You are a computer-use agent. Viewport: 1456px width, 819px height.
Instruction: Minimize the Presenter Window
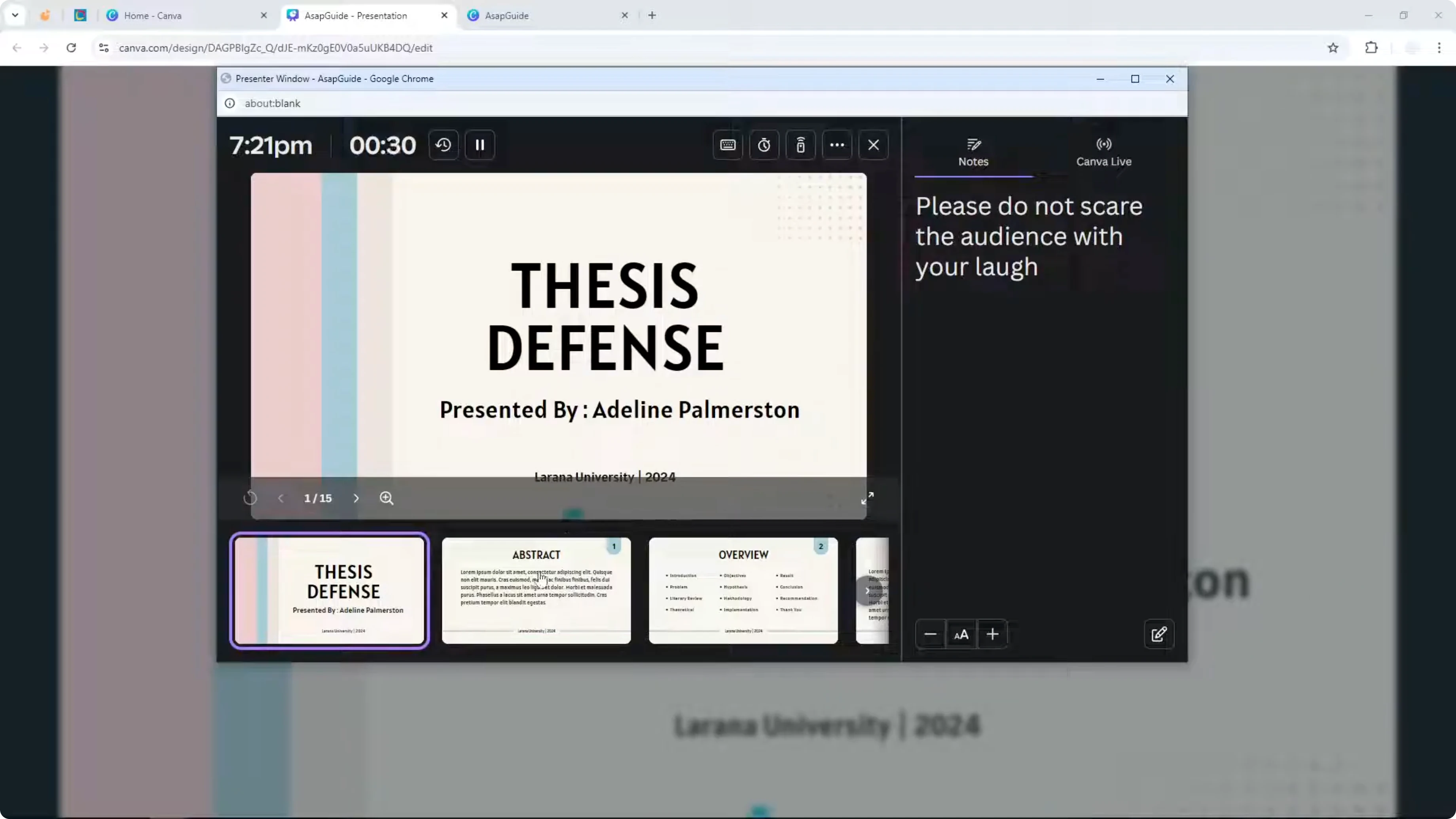(x=1100, y=79)
